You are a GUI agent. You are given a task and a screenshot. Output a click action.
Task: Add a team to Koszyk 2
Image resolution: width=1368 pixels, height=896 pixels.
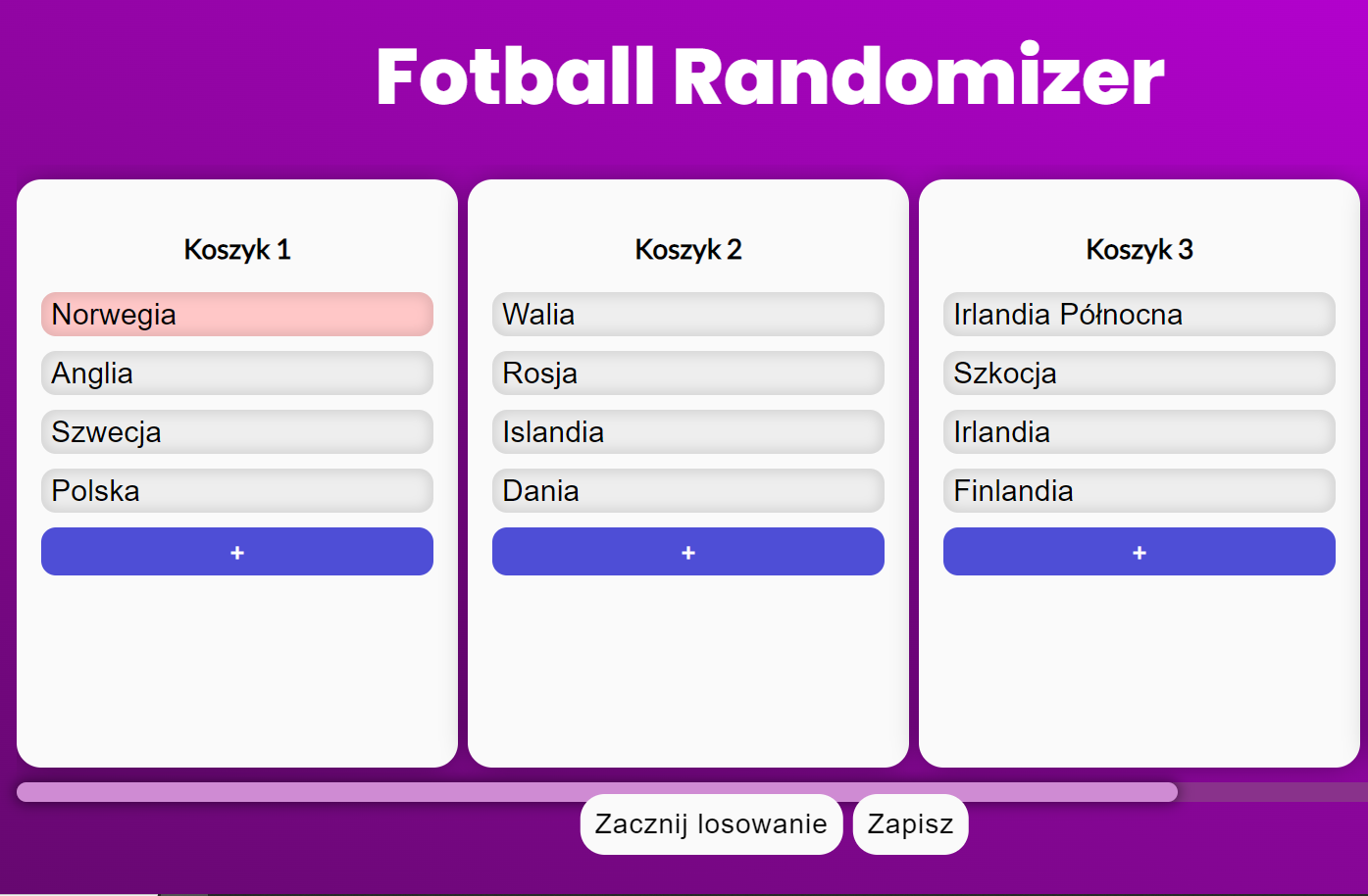point(687,552)
